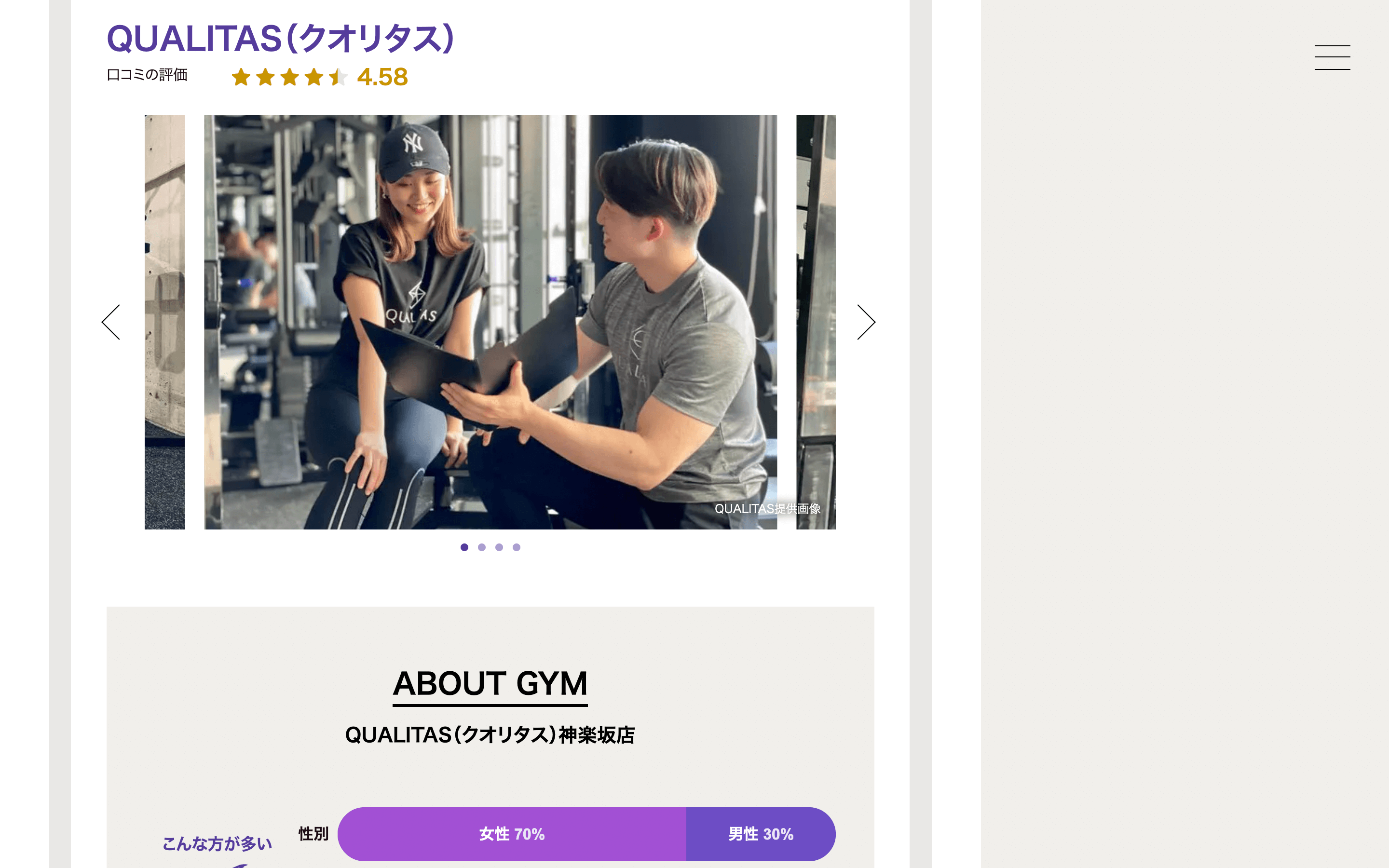The width and height of the screenshot is (1389, 868).
Task: Click the main gym trainer photo
Action: click(491, 322)
